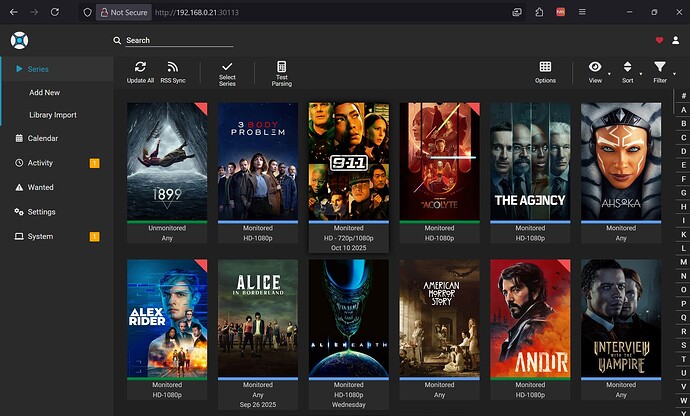
Task: Open the Wanted page
Action: pos(40,188)
